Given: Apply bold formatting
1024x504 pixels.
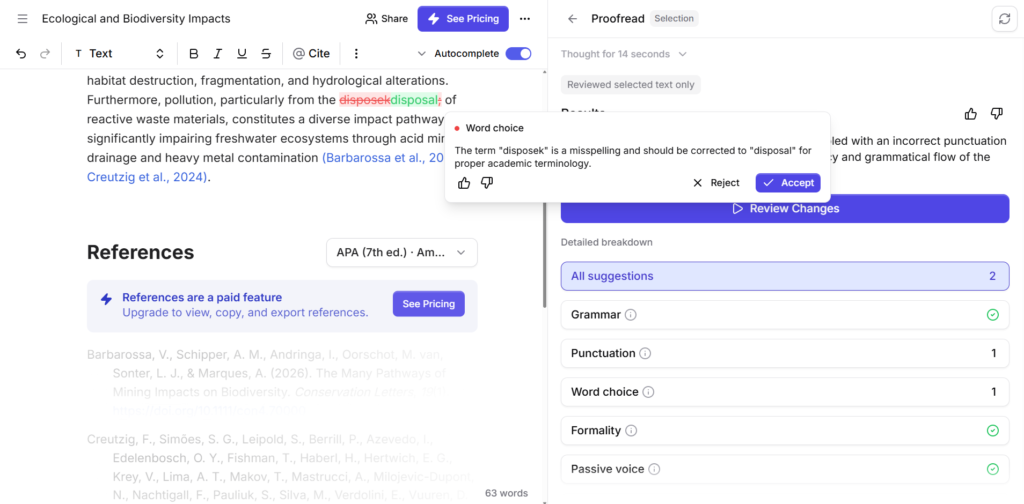Looking at the screenshot, I should tap(193, 54).
